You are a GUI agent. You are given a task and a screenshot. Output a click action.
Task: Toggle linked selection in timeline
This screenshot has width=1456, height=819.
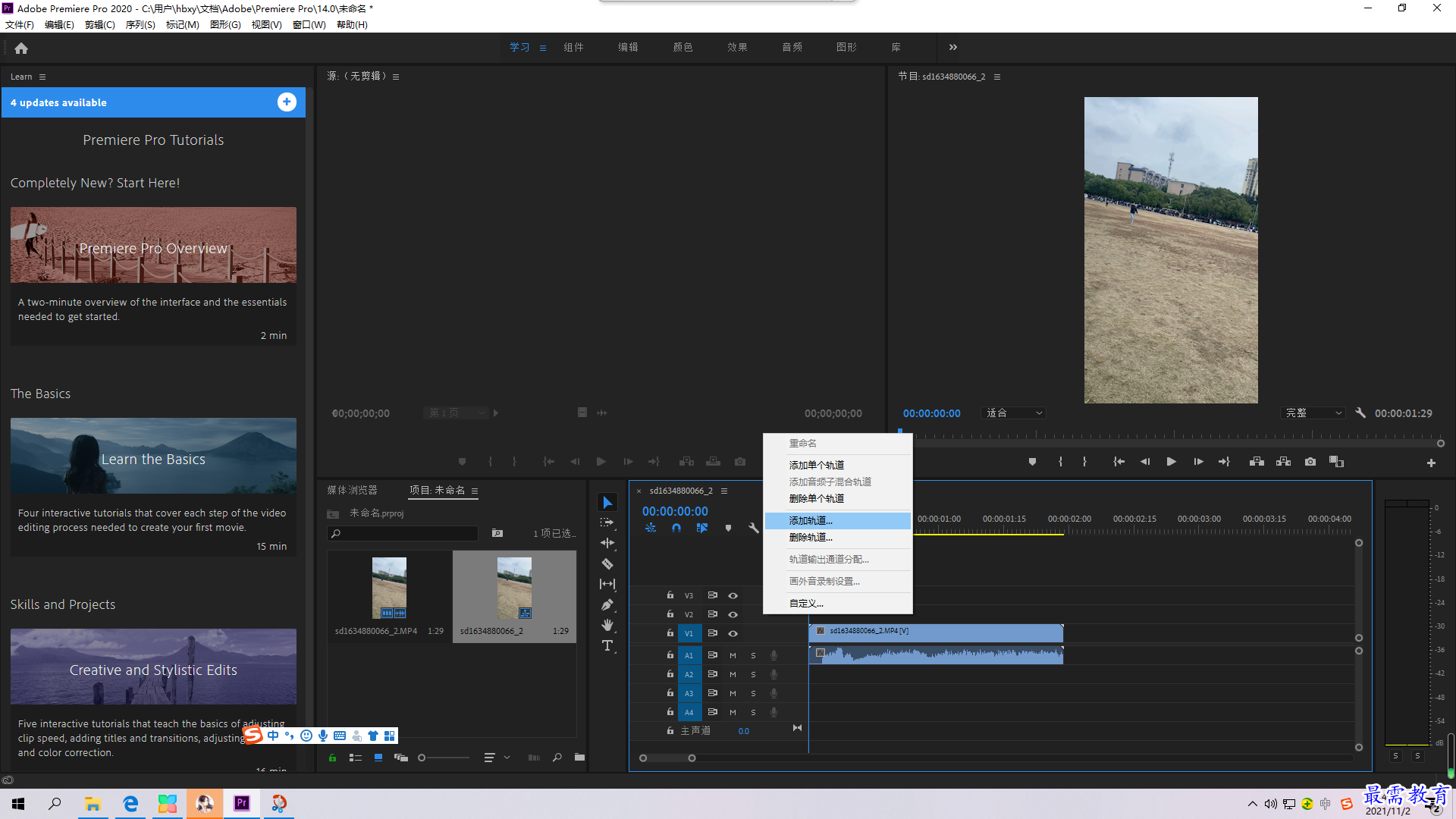point(702,528)
